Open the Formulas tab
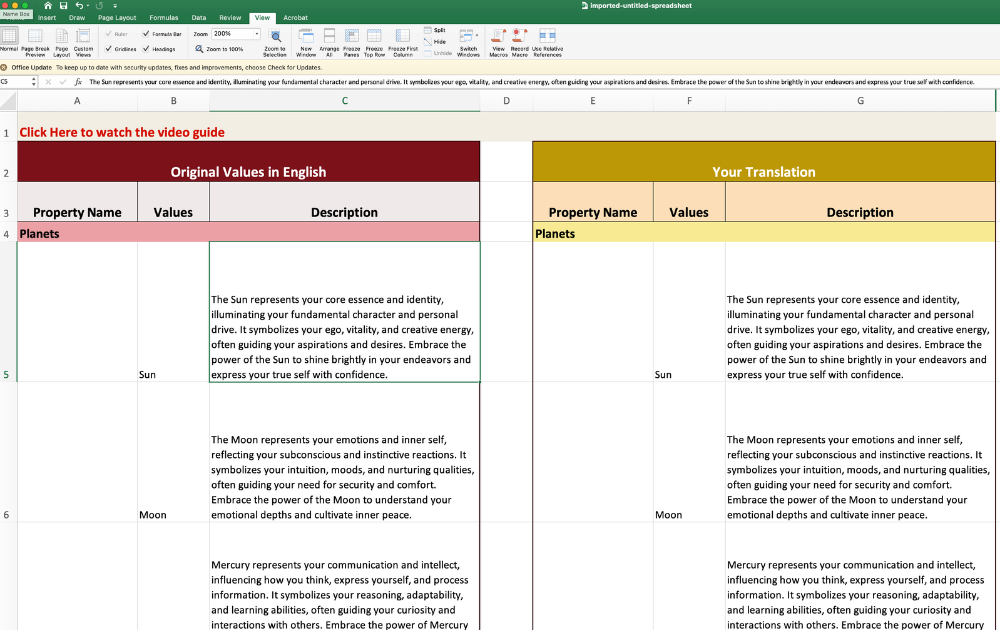The height and width of the screenshot is (630, 1000). [164, 18]
